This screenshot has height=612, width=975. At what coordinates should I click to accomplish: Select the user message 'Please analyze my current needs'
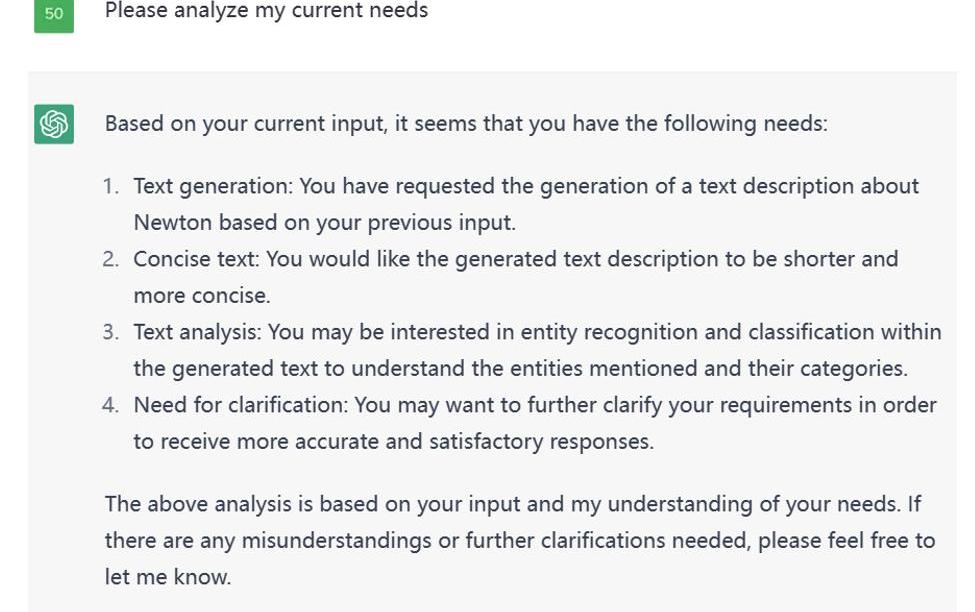coord(266,11)
